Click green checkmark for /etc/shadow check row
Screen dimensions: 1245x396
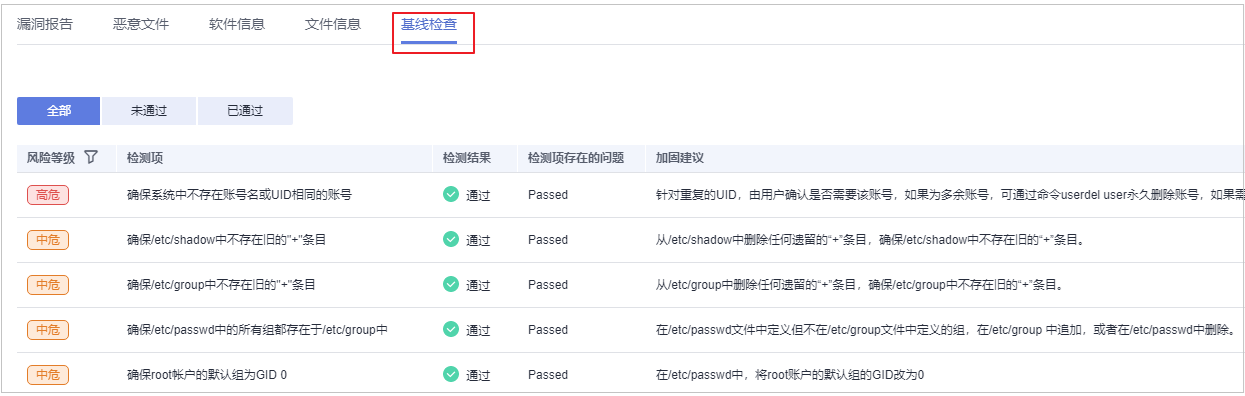pos(450,239)
